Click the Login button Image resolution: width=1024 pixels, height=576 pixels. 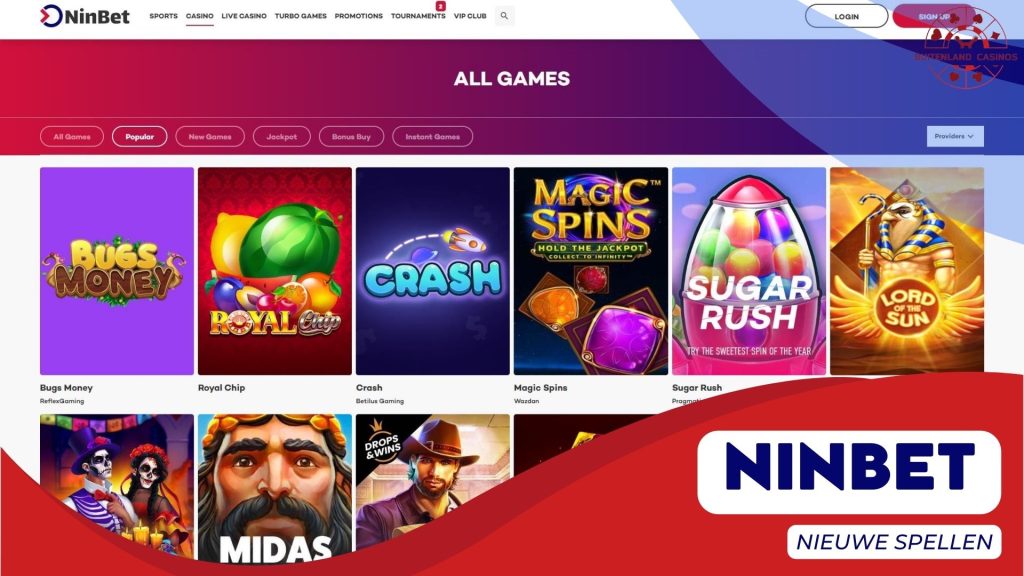pyautogui.click(x=846, y=16)
